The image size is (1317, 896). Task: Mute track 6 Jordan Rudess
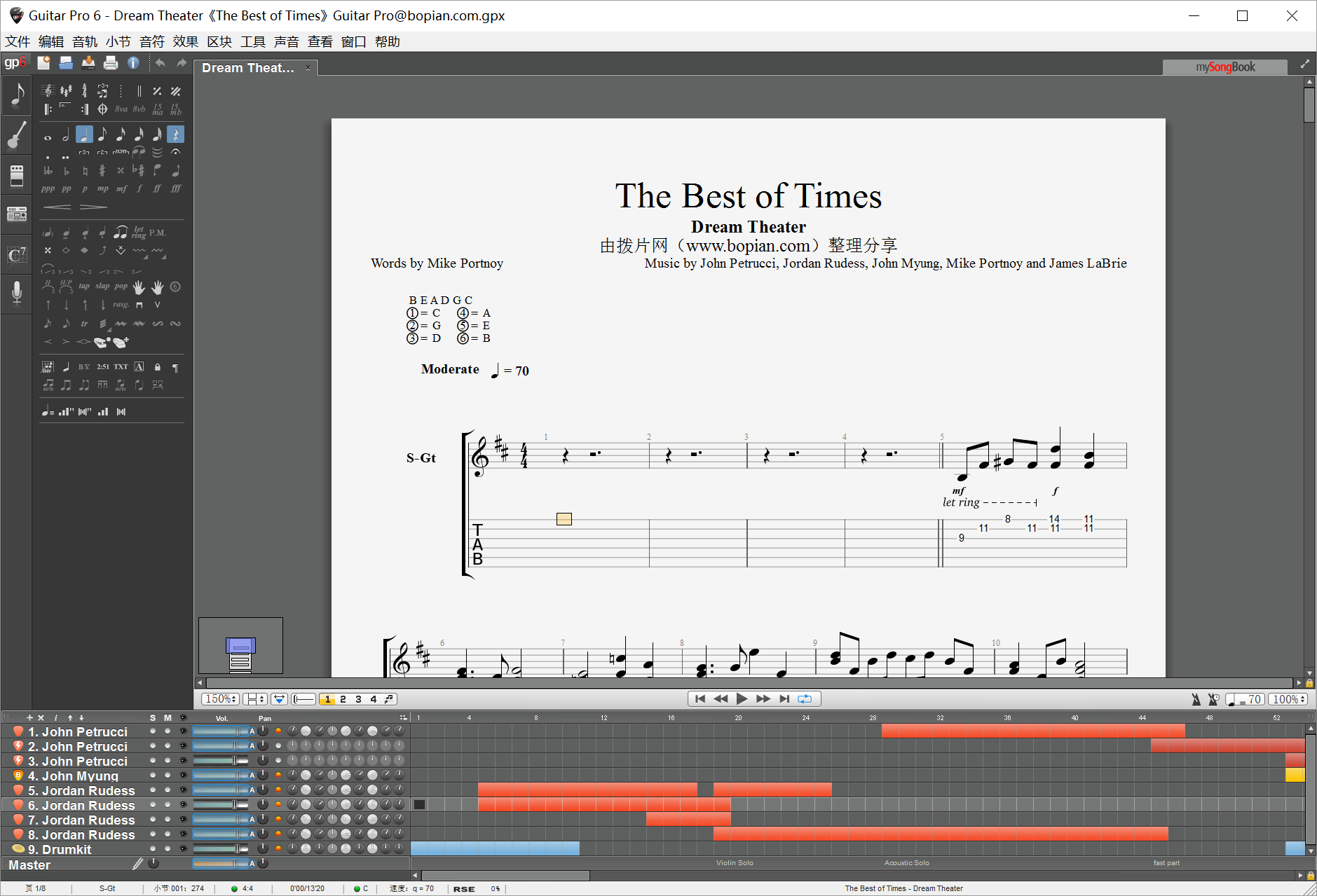pos(168,805)
